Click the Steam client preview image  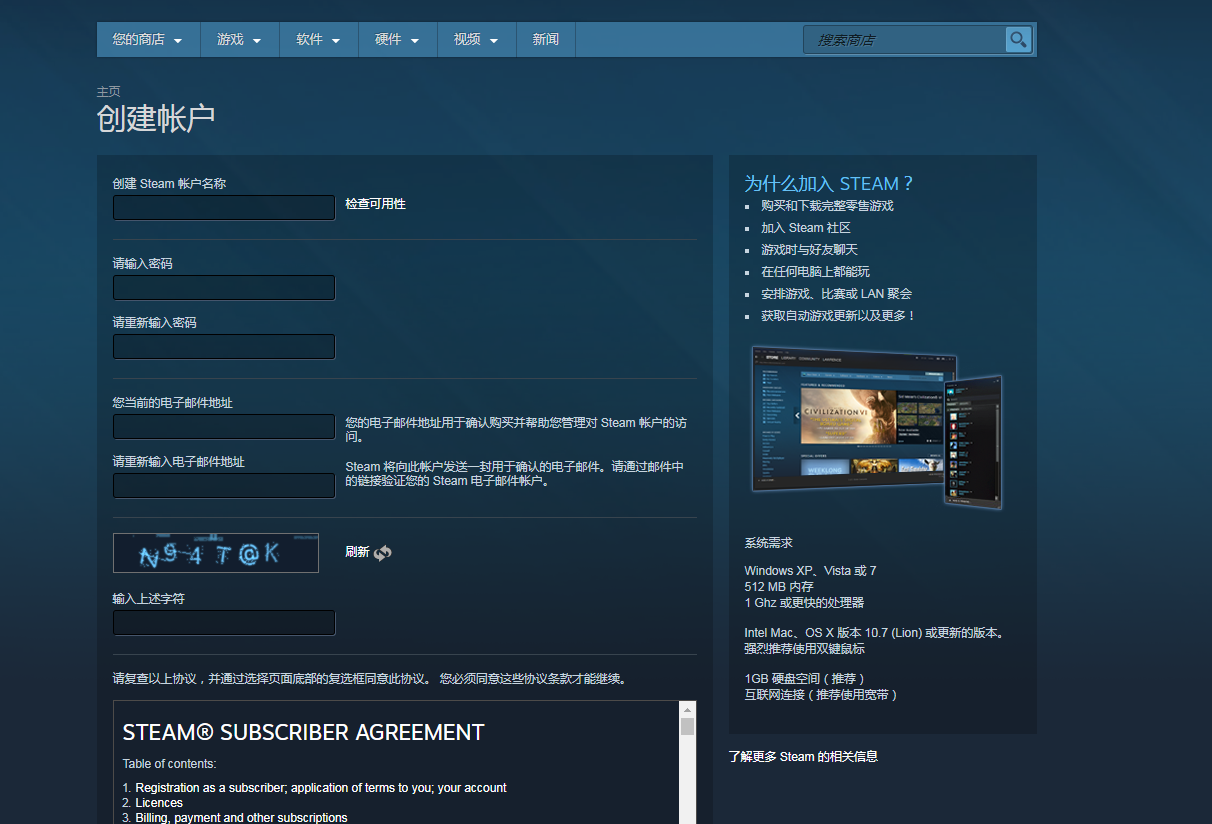point(877,427)
